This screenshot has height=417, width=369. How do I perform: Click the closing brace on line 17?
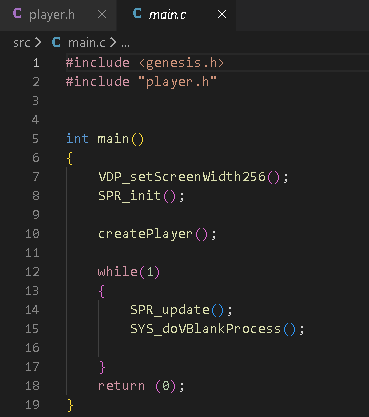click(x=102, y=367)
